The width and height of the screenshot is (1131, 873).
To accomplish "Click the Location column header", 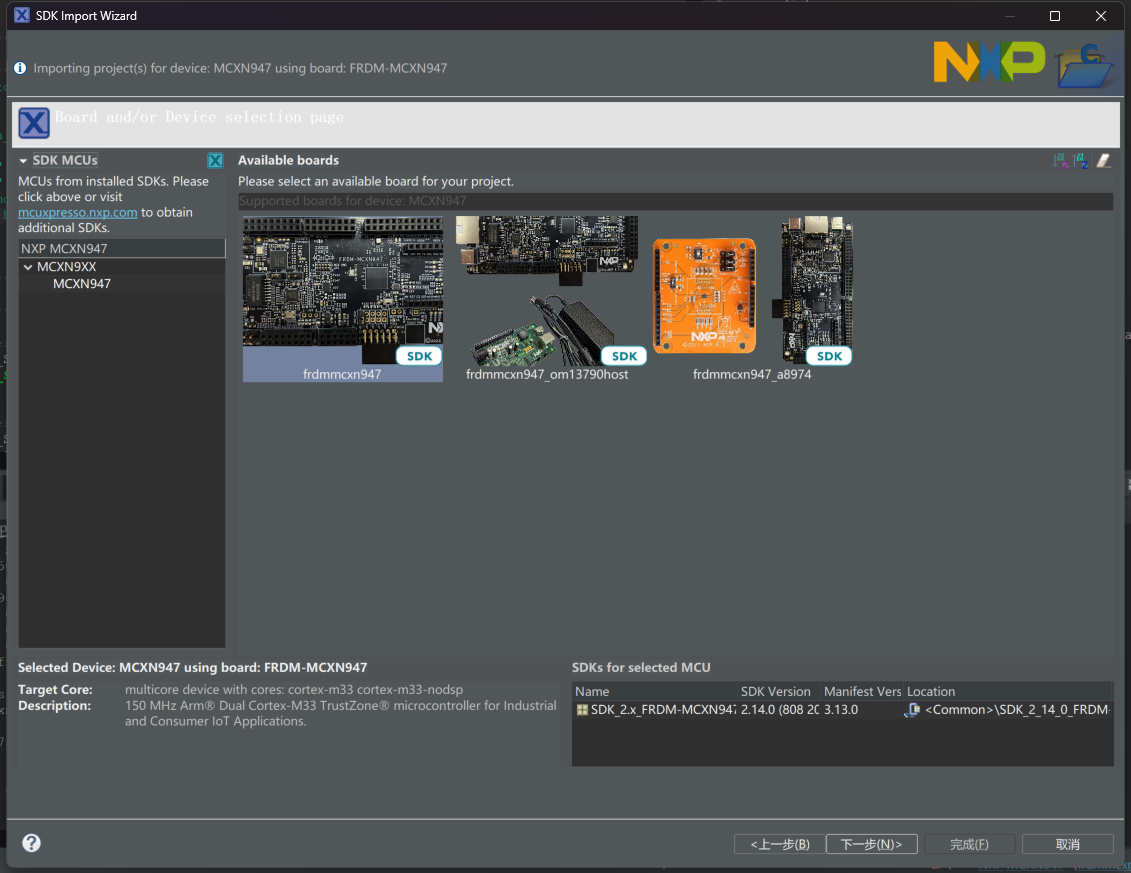I will click(1008, 691).
